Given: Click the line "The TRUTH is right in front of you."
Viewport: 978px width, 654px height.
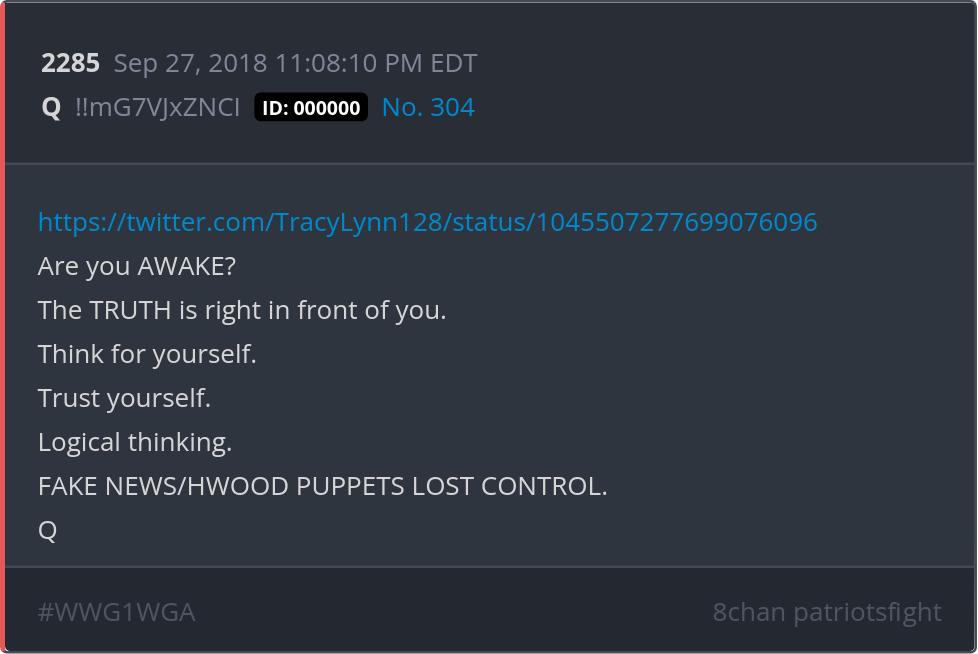Looking at the screenshot, I should click(242, 310).
